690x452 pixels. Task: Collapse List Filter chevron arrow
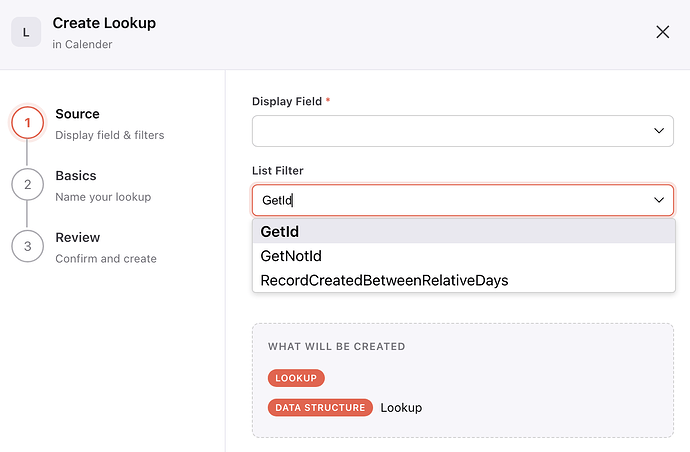(x=658, y=200)
